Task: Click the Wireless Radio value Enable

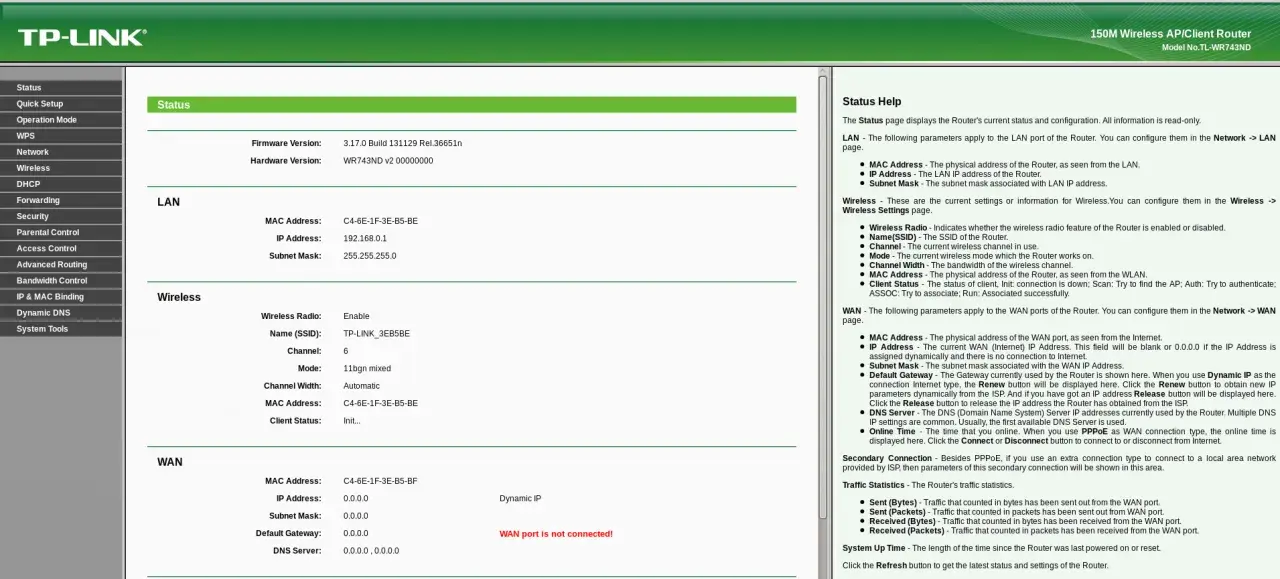Action: [356, 316]
